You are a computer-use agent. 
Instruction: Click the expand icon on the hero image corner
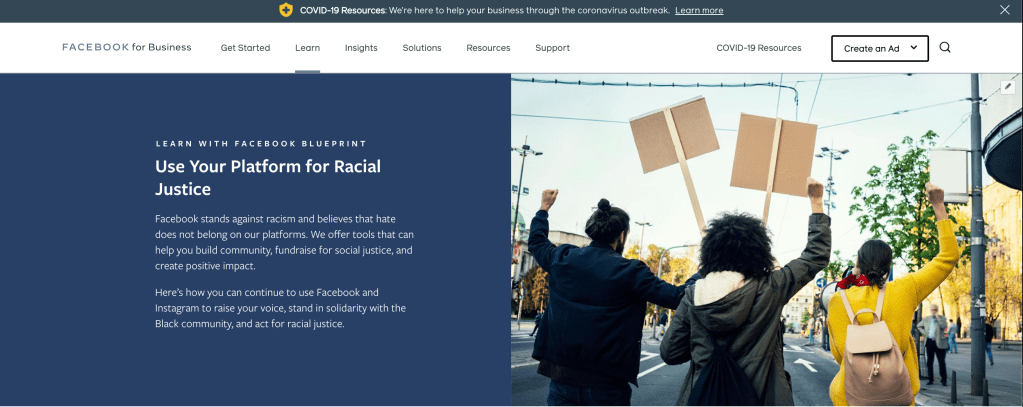tap(1008, 87)
